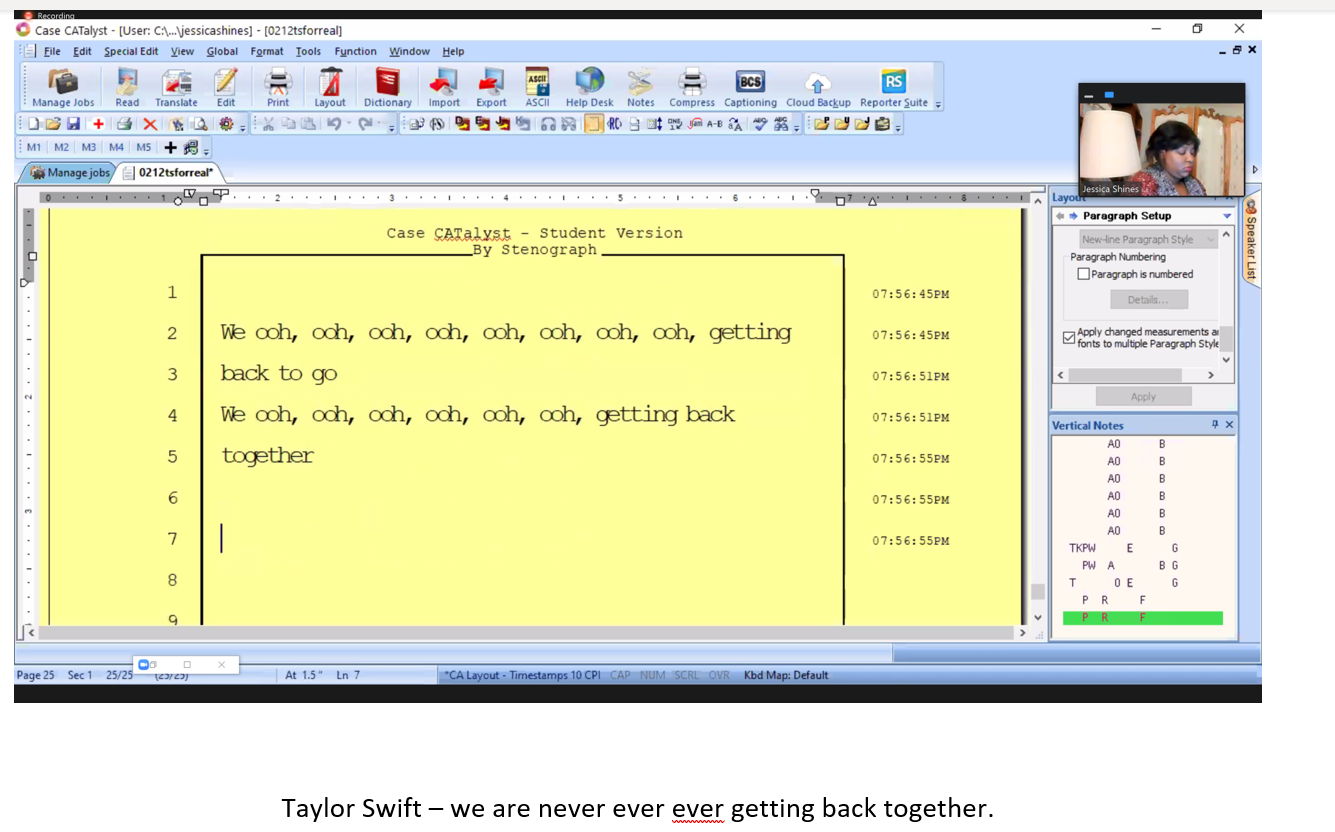This screenshot has width=1335, height=832.
Task: Click the Read toolbar icon
Action: click(127, 88)
